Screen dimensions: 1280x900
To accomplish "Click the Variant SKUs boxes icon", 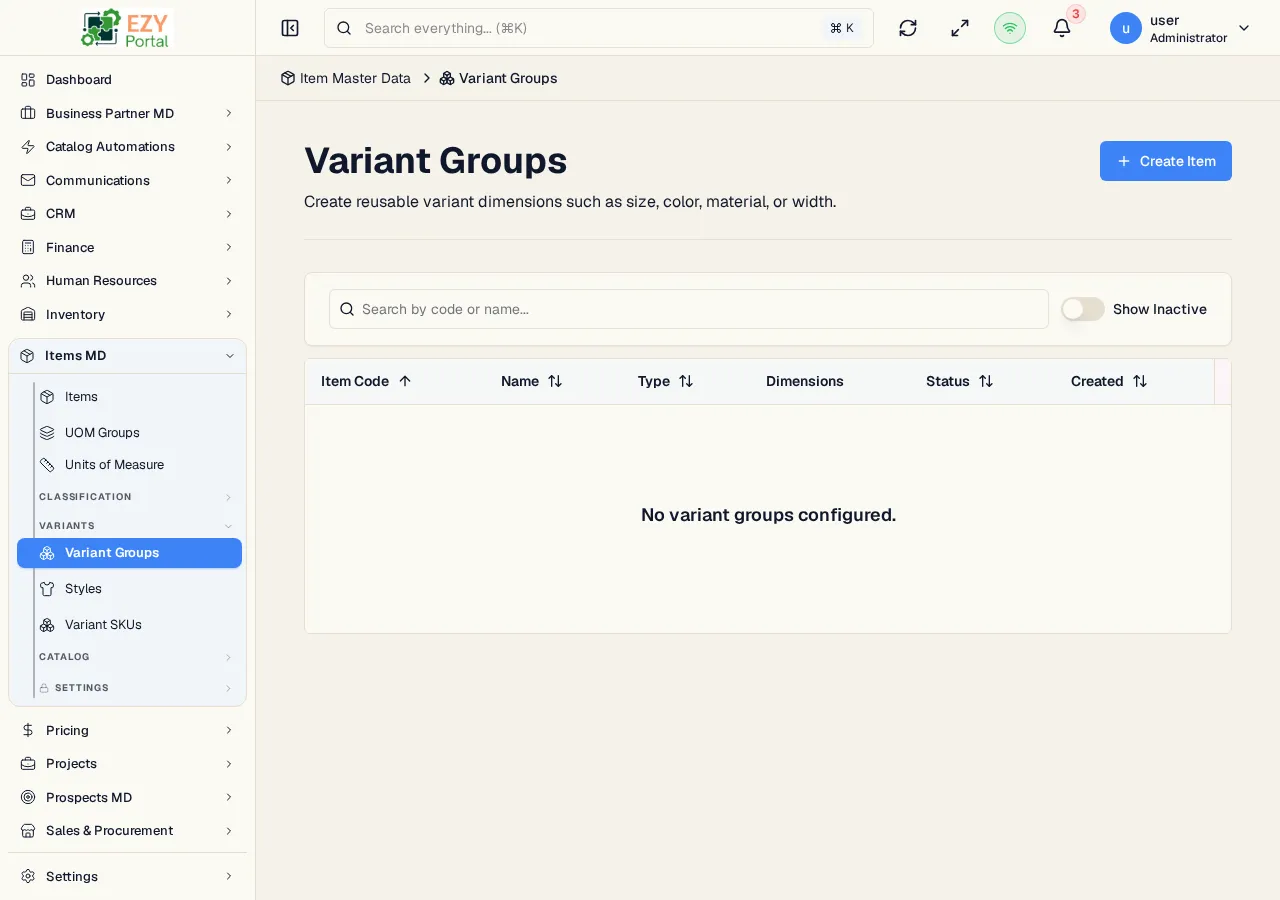I will coord(47,625).
